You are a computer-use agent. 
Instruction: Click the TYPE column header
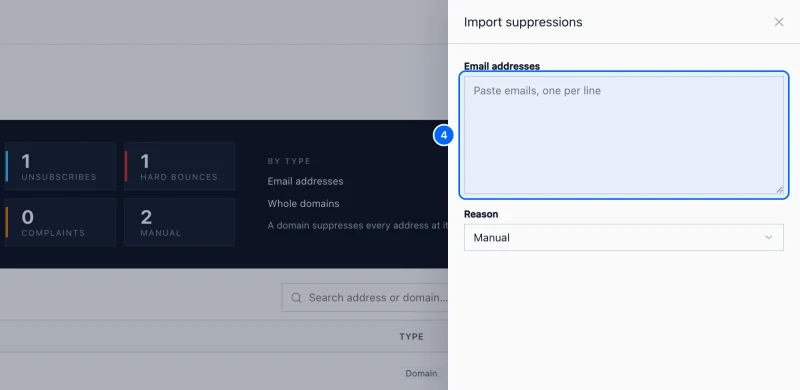click(x=411, y=336)
